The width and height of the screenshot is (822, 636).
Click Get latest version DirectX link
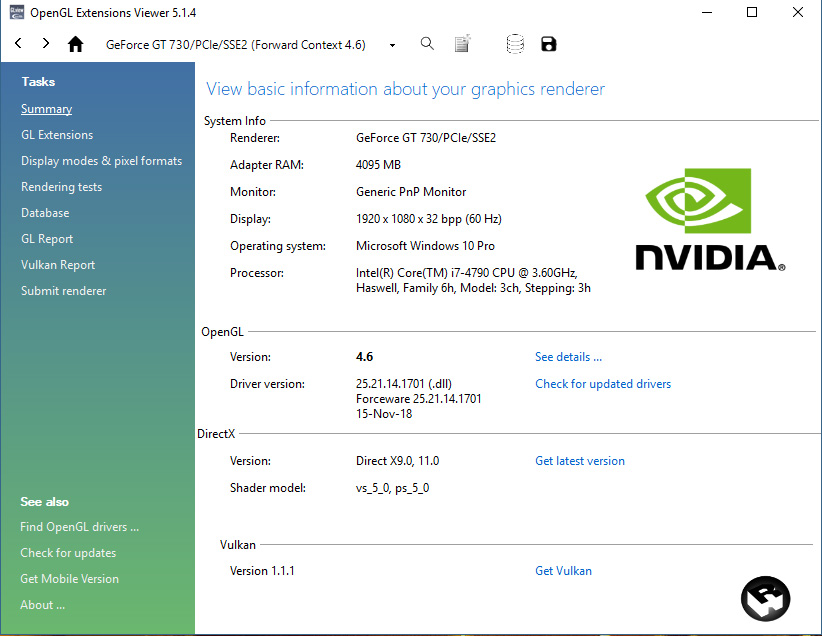(580, 461)
